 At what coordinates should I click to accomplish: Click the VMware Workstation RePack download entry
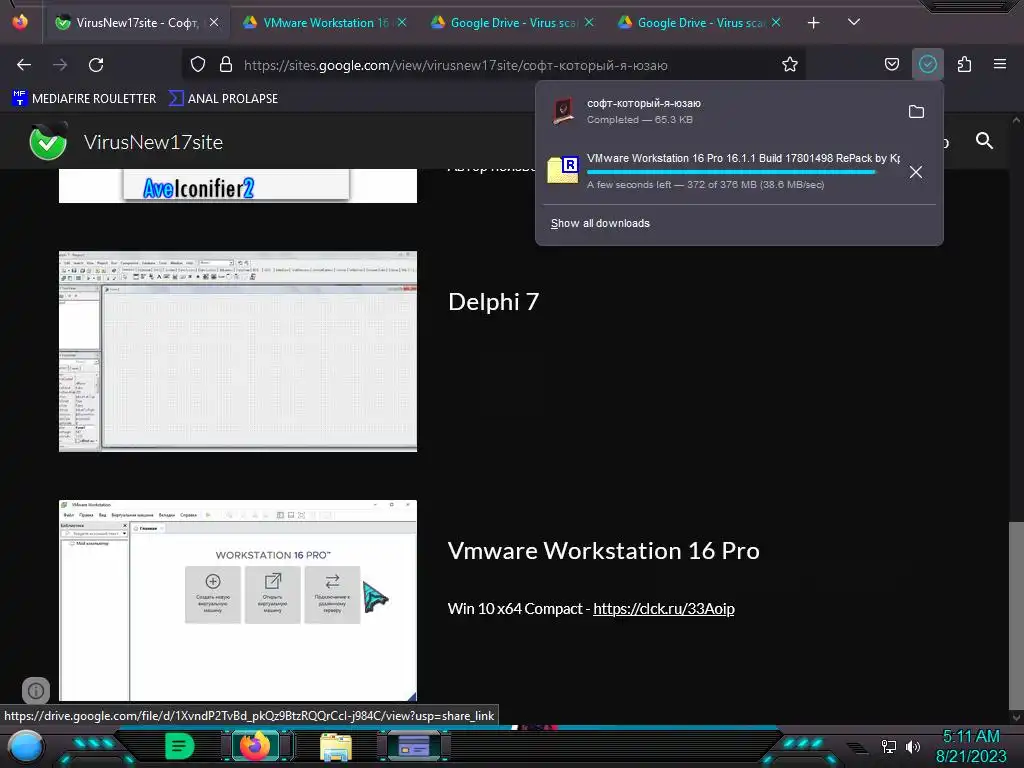point(724,170)
